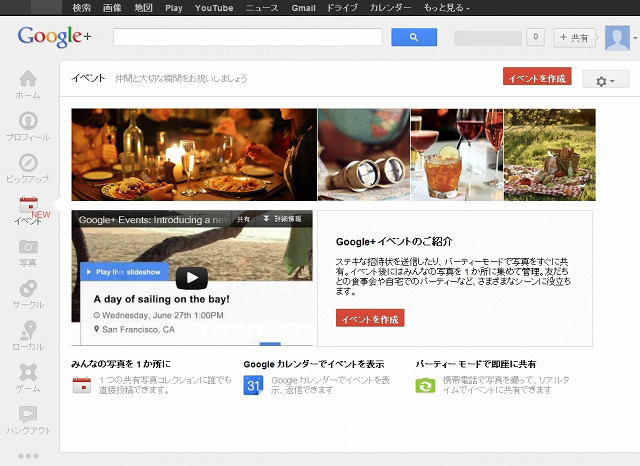This screenshot has width=640, height=466.
Task: Click イベントを作成 button in introduction card
Action: tap(370, 318)
